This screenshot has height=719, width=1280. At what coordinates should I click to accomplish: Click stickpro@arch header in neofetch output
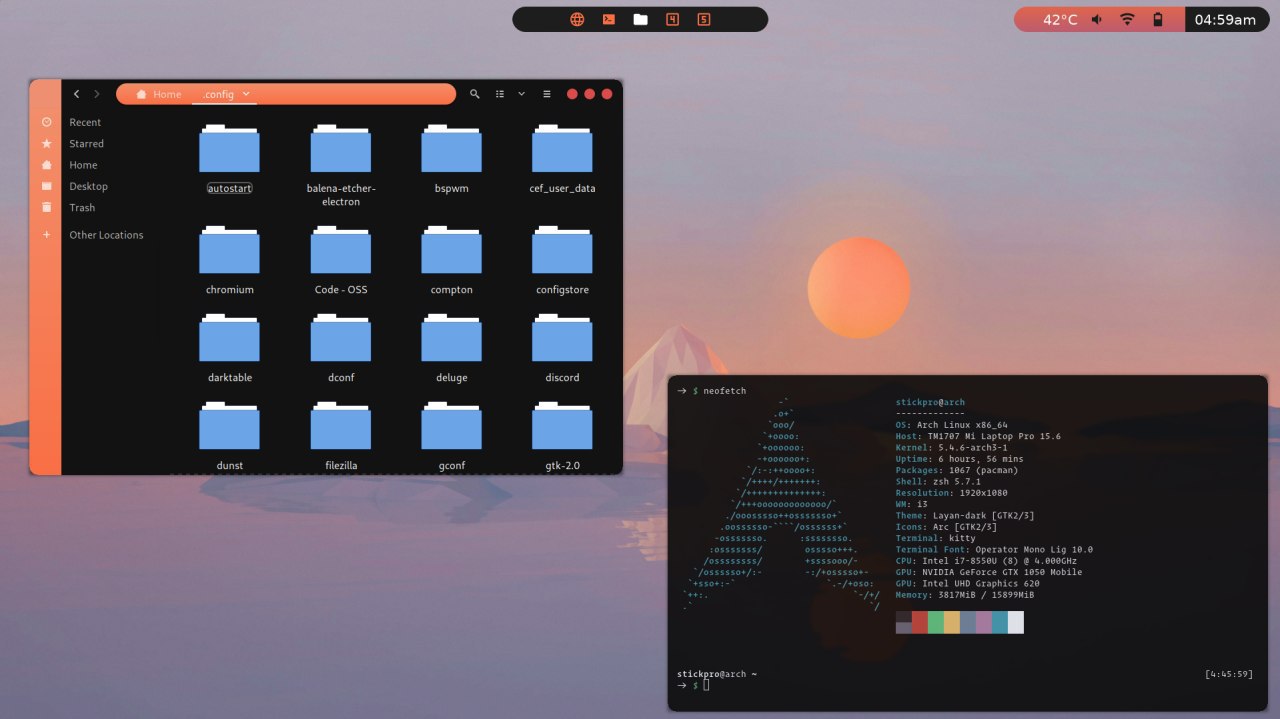point(930,402)
